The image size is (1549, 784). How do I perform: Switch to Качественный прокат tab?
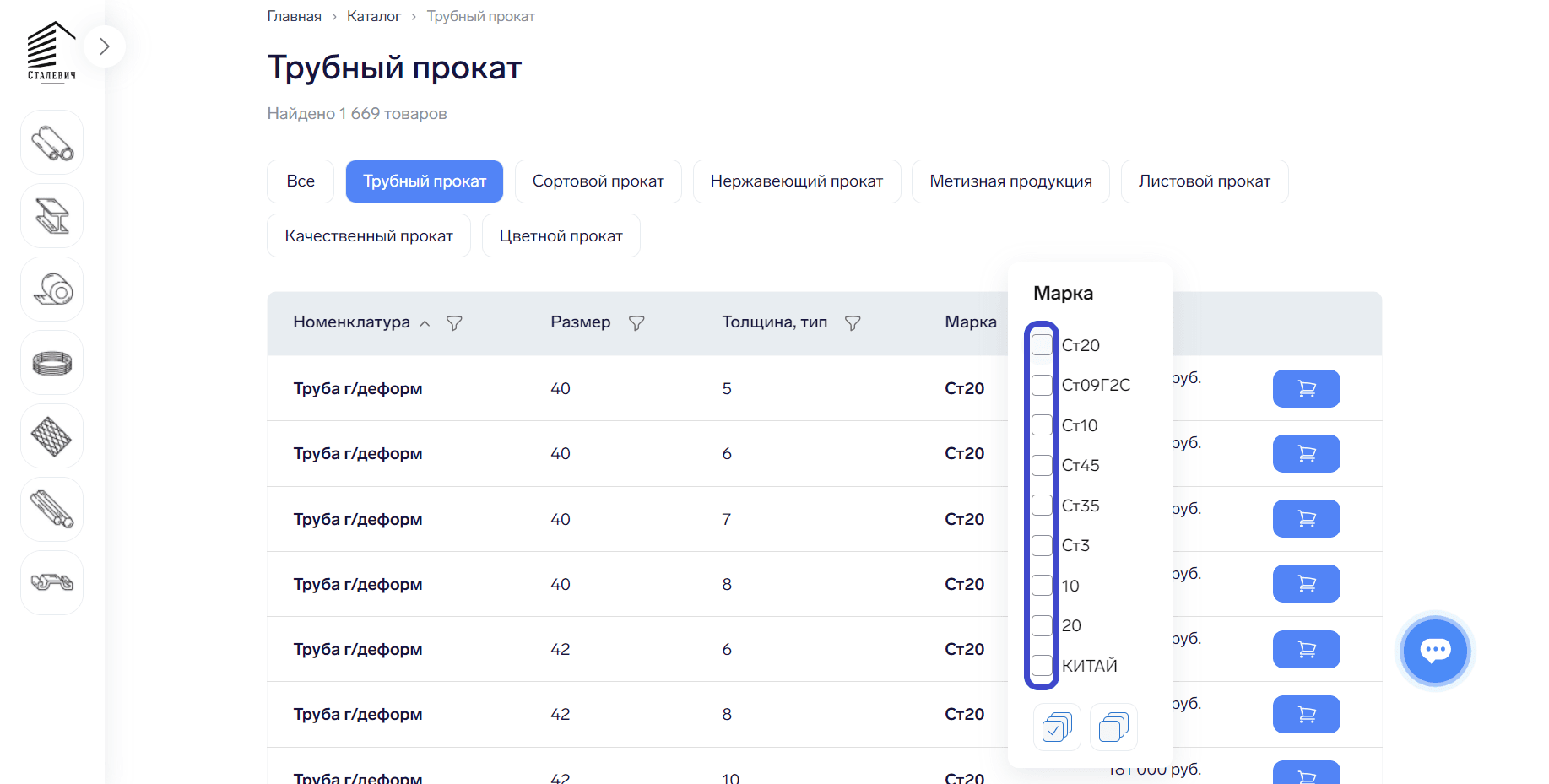[369, 236]
